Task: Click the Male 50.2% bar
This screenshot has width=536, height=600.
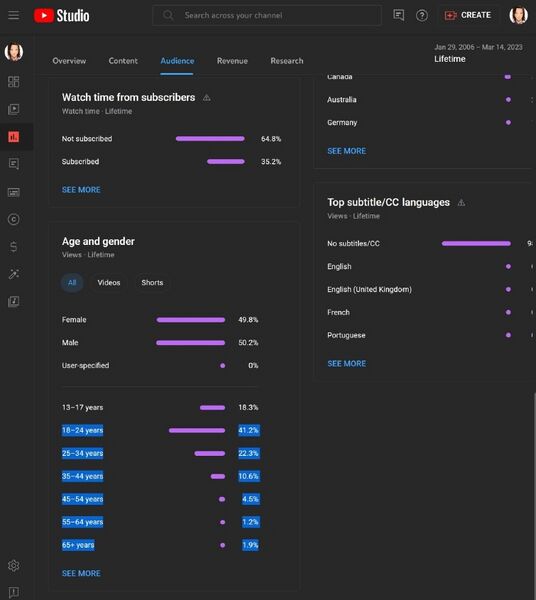Action: (x=191, y=343)
